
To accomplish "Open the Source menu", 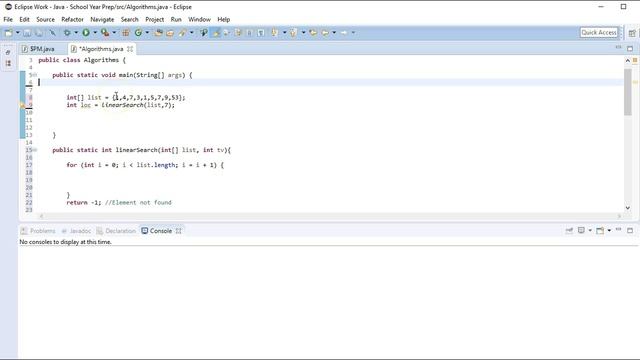I will click(x=45, y=19).
